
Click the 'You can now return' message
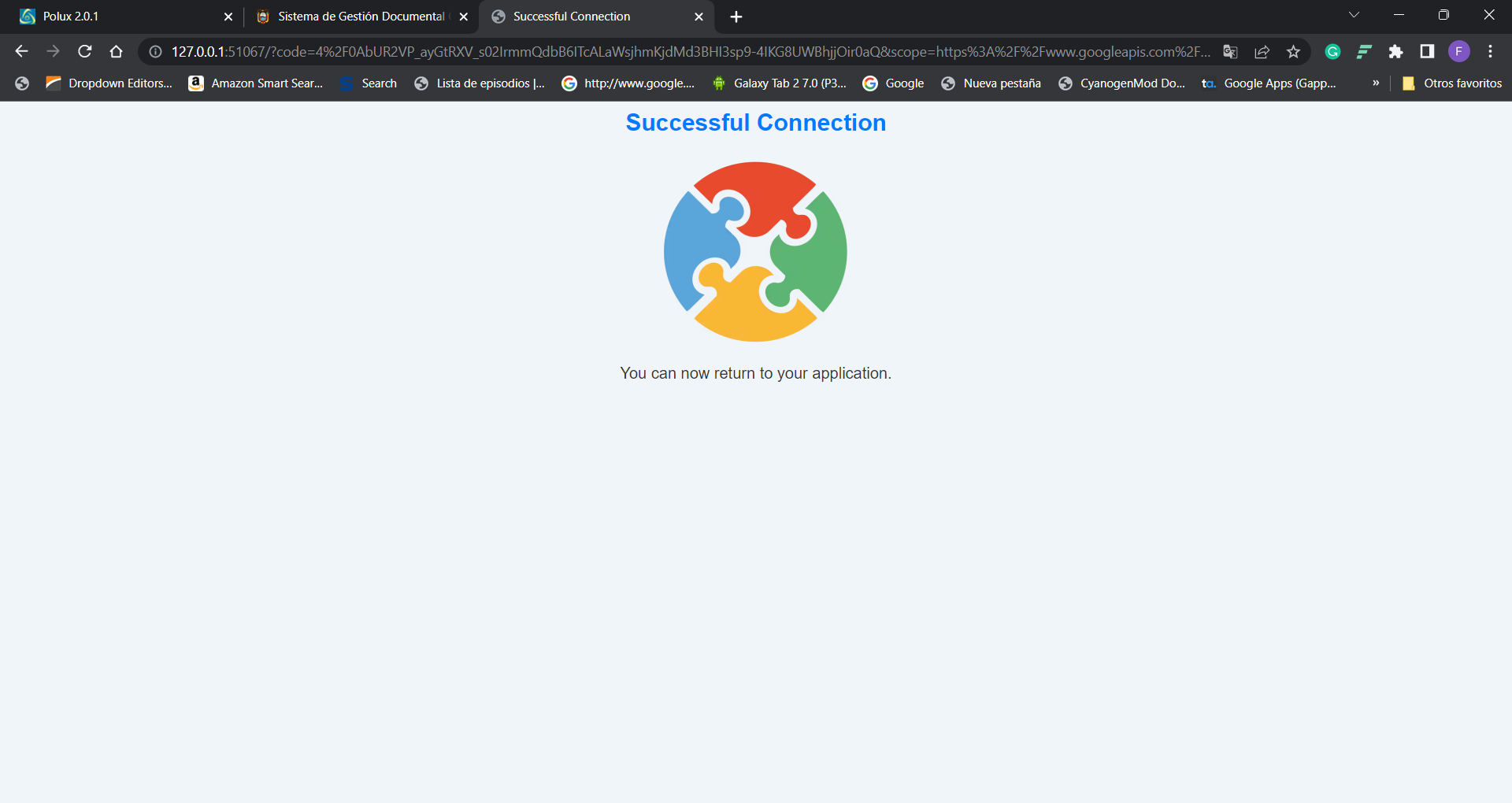click(756, 373)
